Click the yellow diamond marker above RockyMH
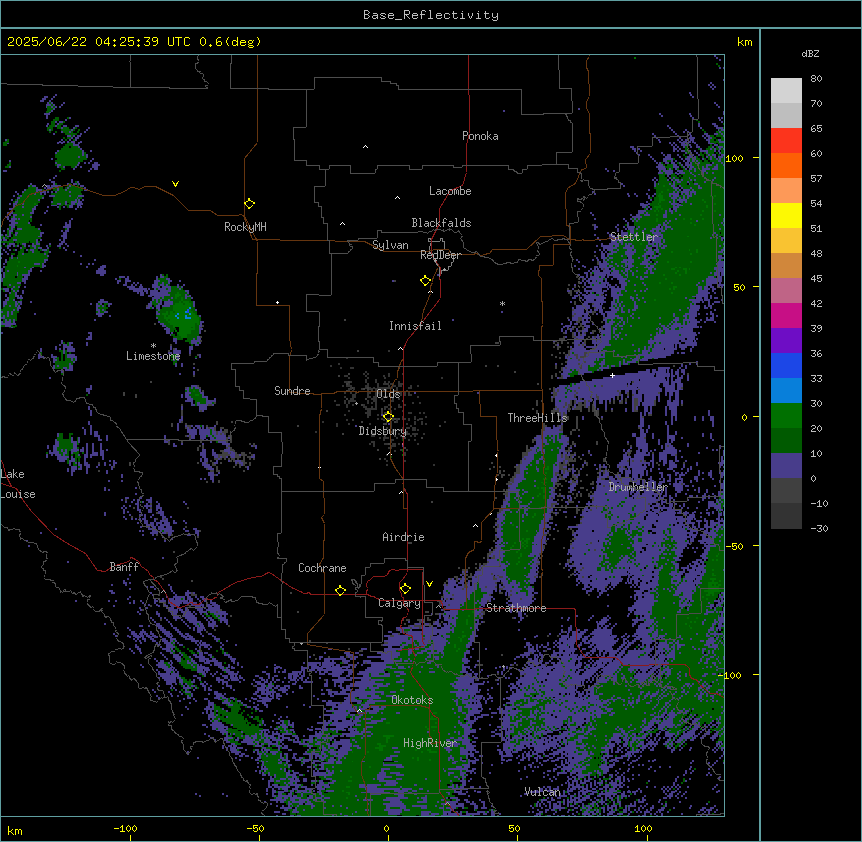The width and height of the screenshot is (862, 842). [x=249, y=204]
